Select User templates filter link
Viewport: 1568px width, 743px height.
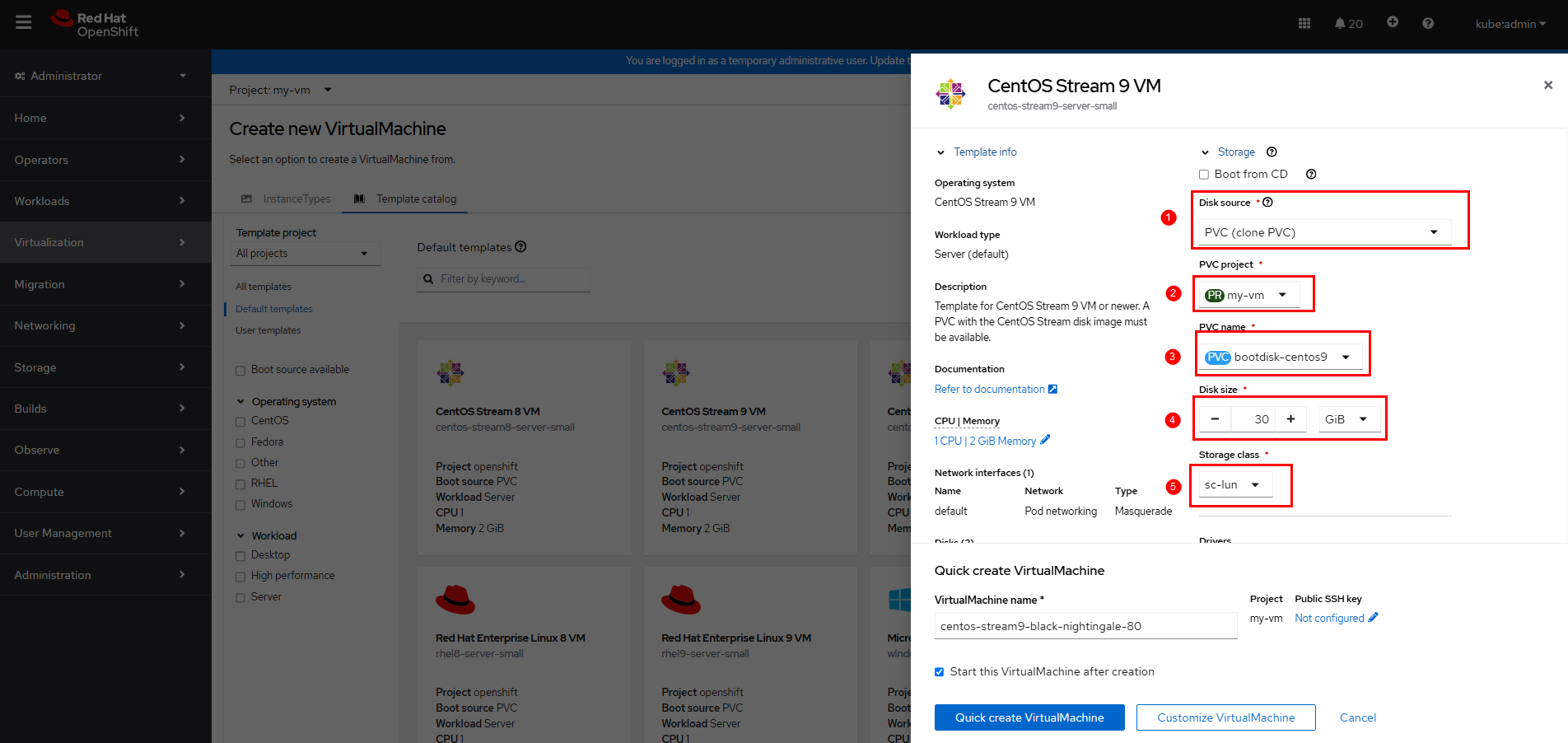268,330
